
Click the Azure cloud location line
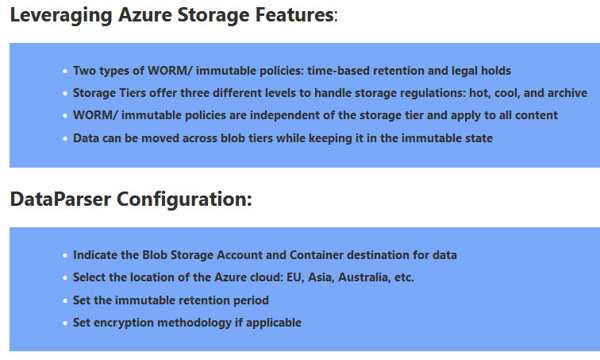243,277
